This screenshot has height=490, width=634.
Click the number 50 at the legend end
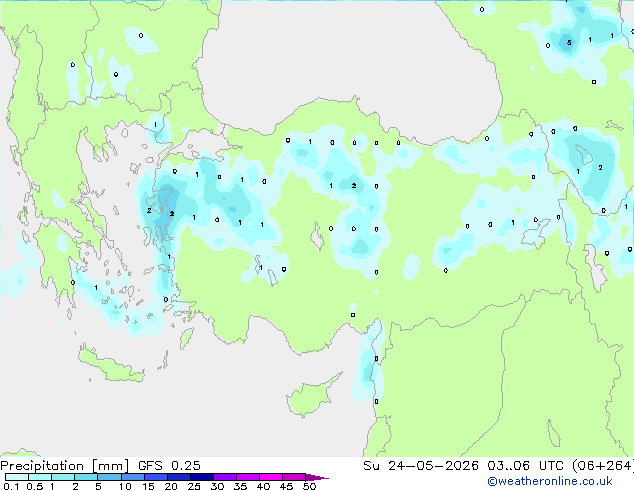click(x=309, y=486)
